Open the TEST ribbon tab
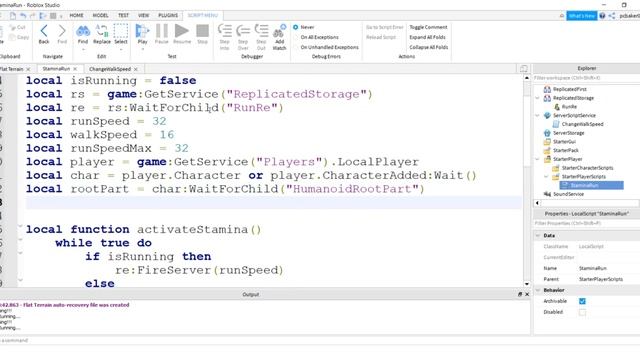 [x=123, y=16]
